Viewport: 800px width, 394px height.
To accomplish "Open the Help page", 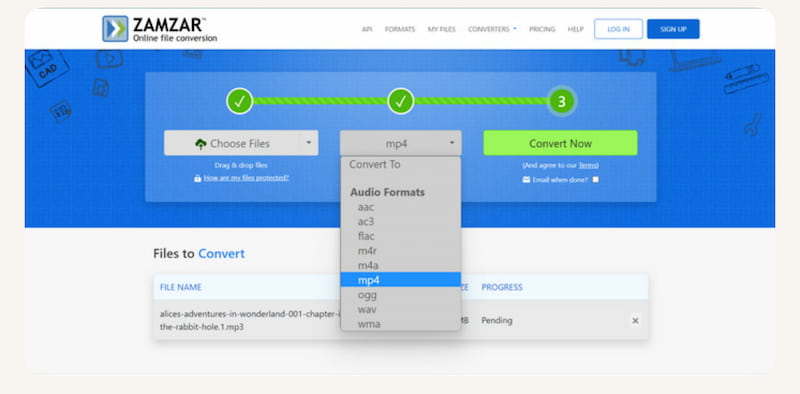I will (576, 29).
